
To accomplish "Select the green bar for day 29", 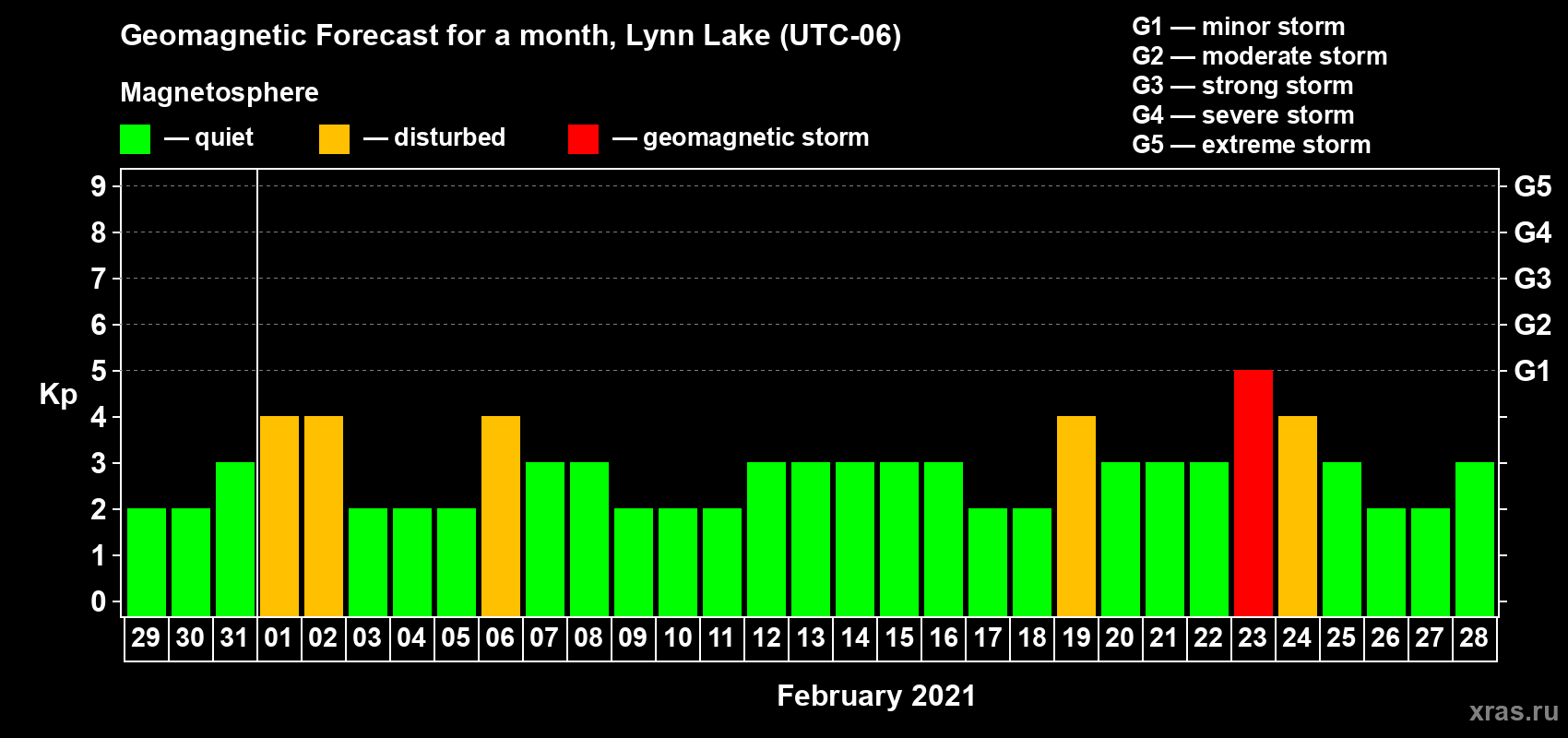I will click(147, 563).
